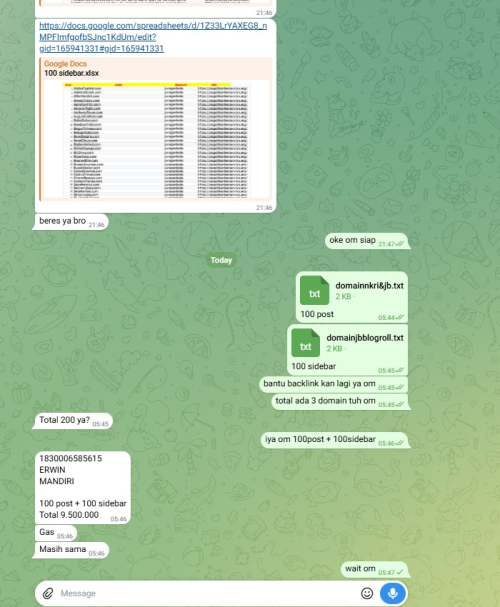Viewport: 500px width, 607px height.
Task: Click the domainjbblogroll.txt file name
Action: pyautogui.click(x=365, y=338)
